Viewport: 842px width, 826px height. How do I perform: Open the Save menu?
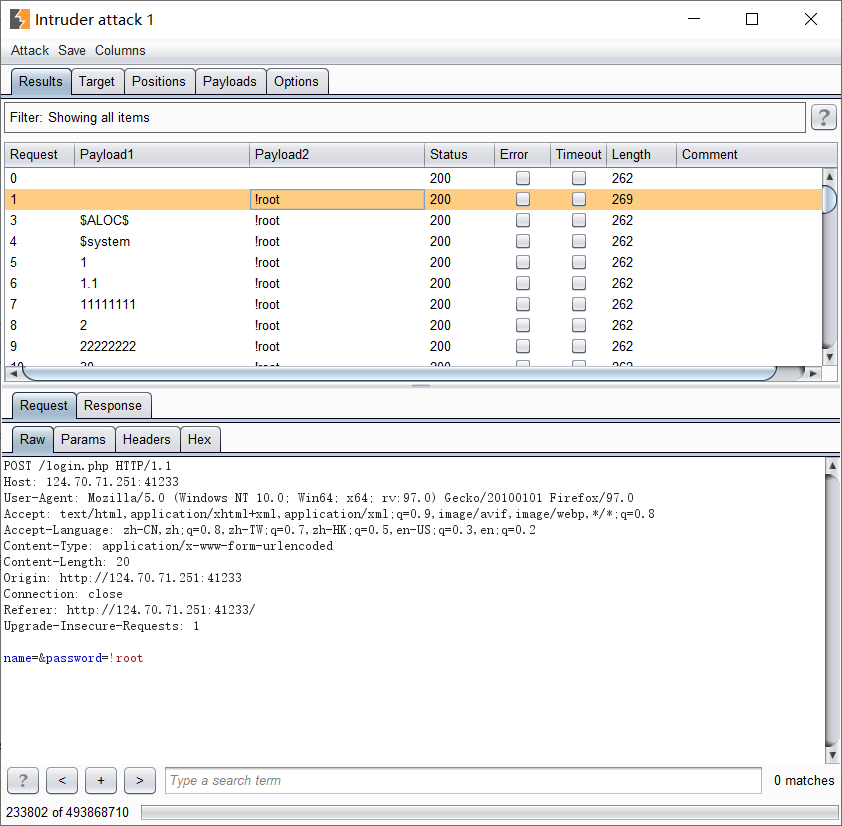(x=72, y=50)
